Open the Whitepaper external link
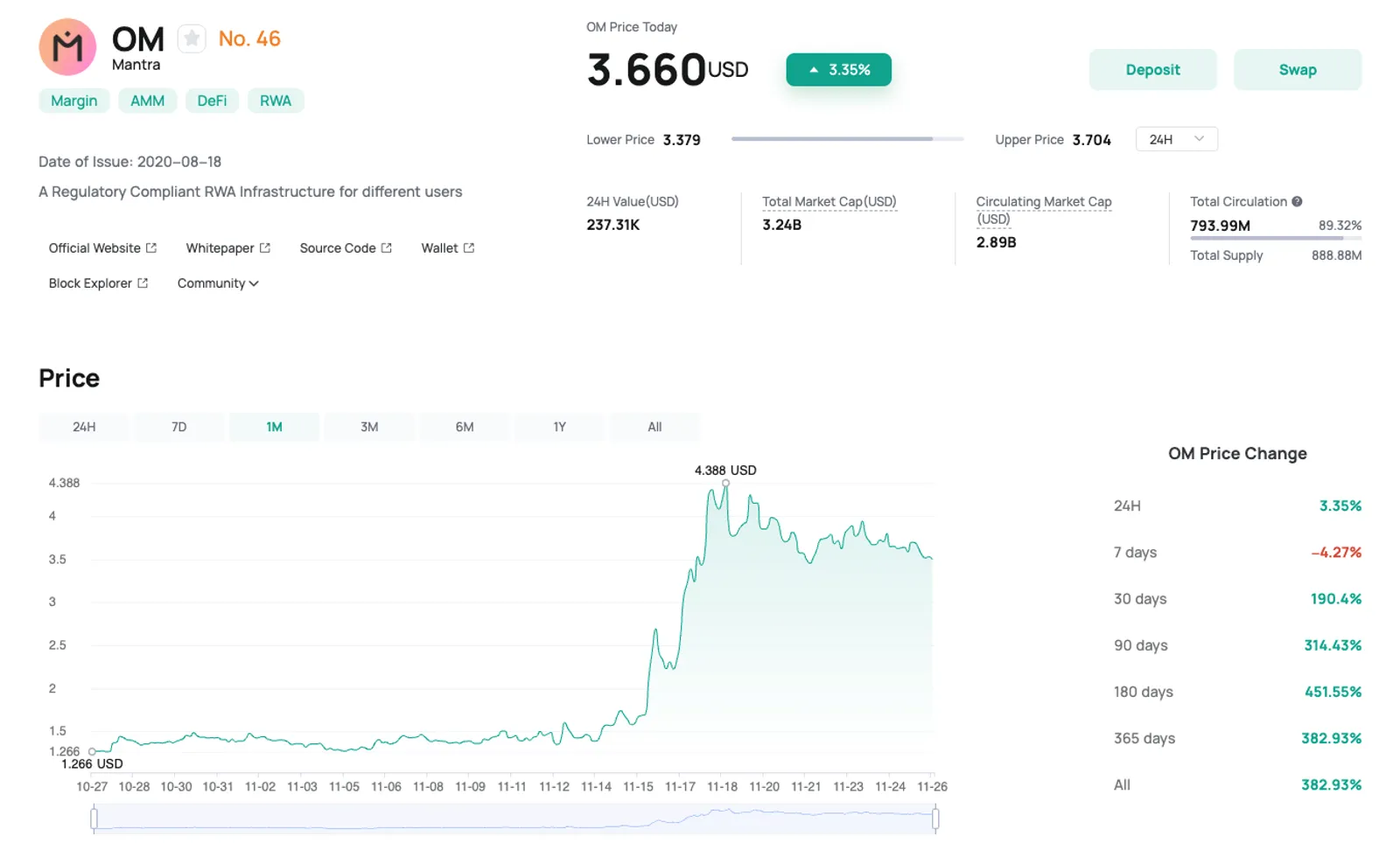1400x864 pixels. coord(227,248)
